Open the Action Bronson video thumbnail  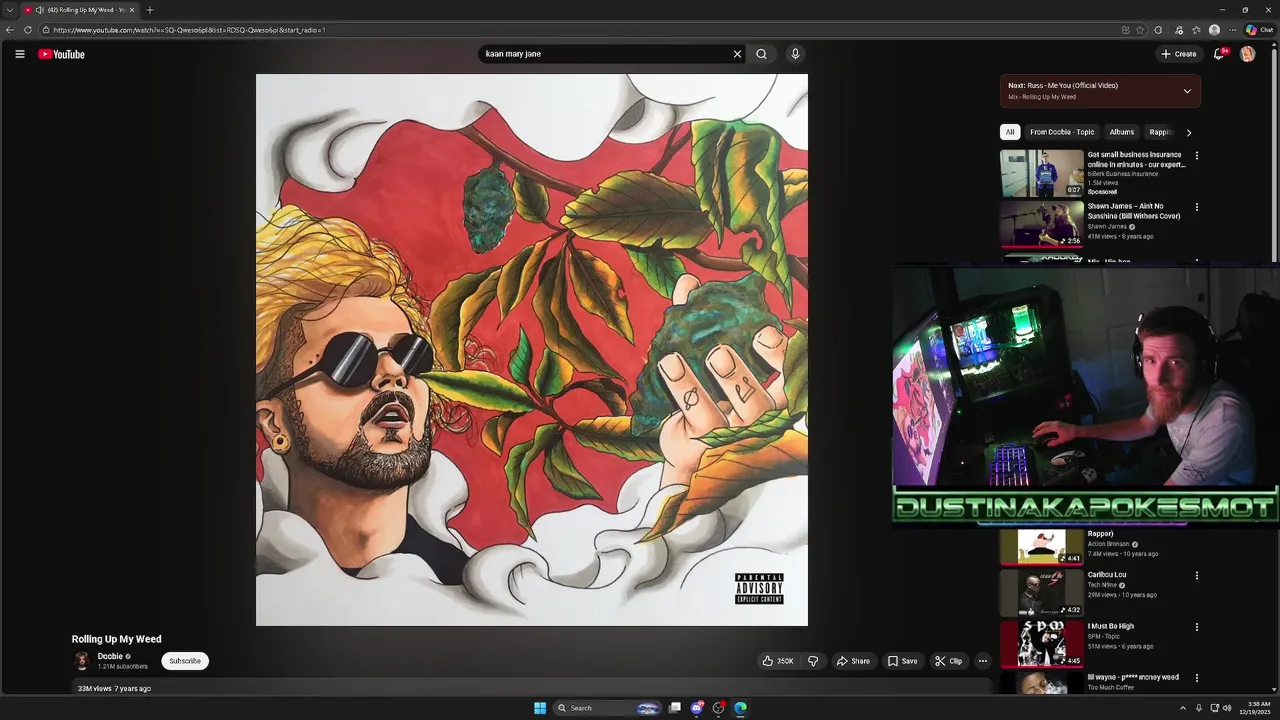[1042, 546]
